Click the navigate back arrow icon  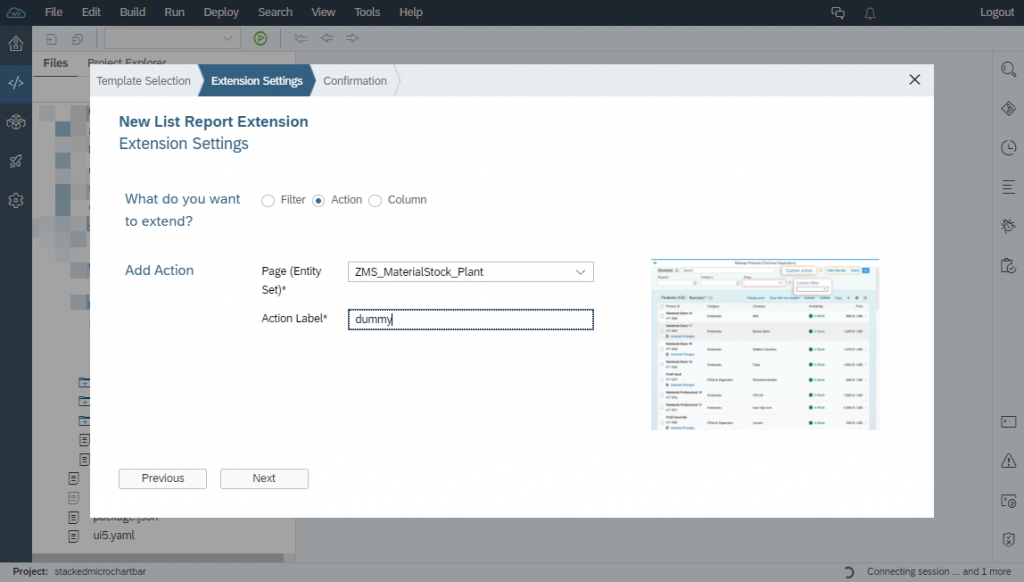click(327, 39)
